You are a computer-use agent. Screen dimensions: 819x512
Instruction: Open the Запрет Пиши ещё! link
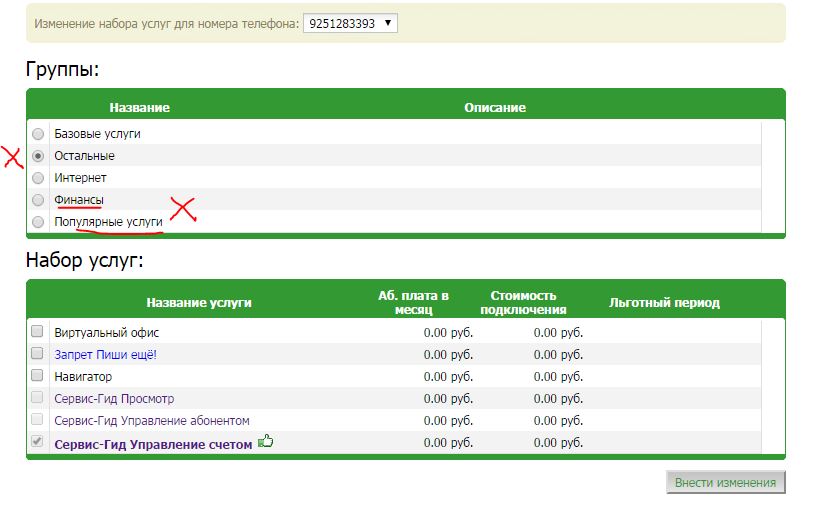tap(106, 355)
